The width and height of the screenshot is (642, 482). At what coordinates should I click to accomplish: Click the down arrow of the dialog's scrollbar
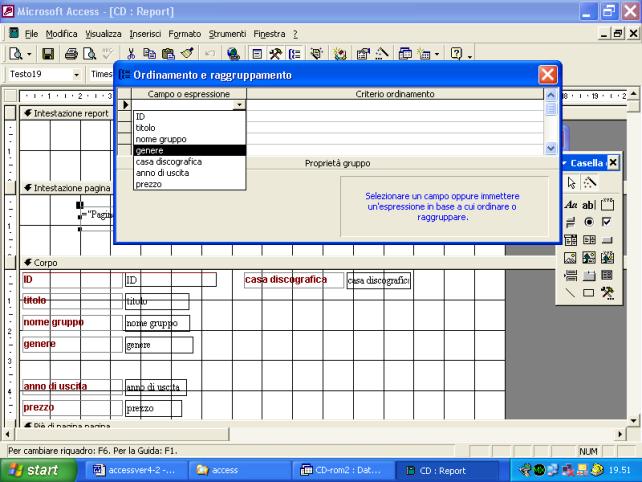pyautogui.click(x=551, y=147)
